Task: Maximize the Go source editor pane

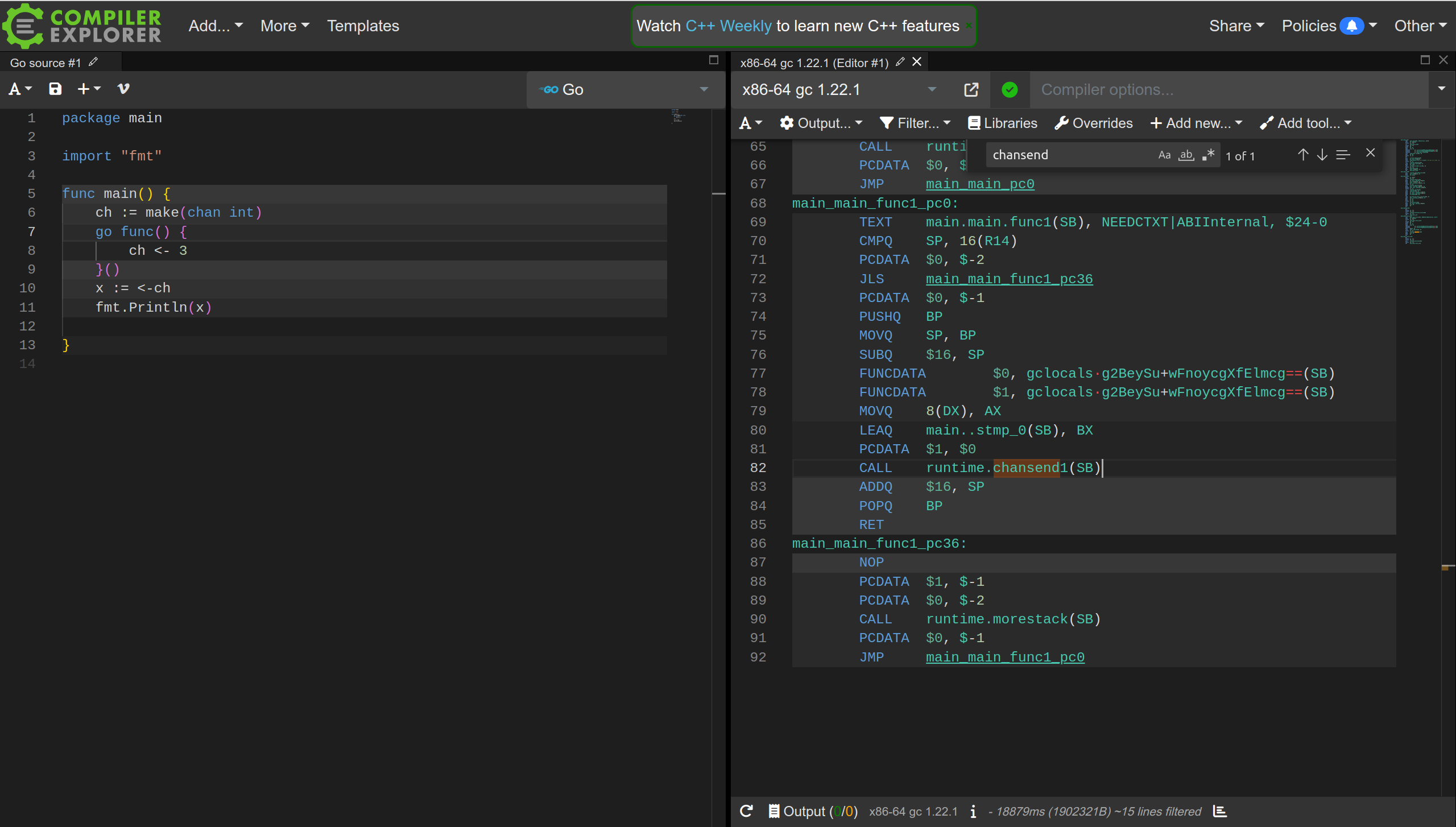Action: coord(714,60)
